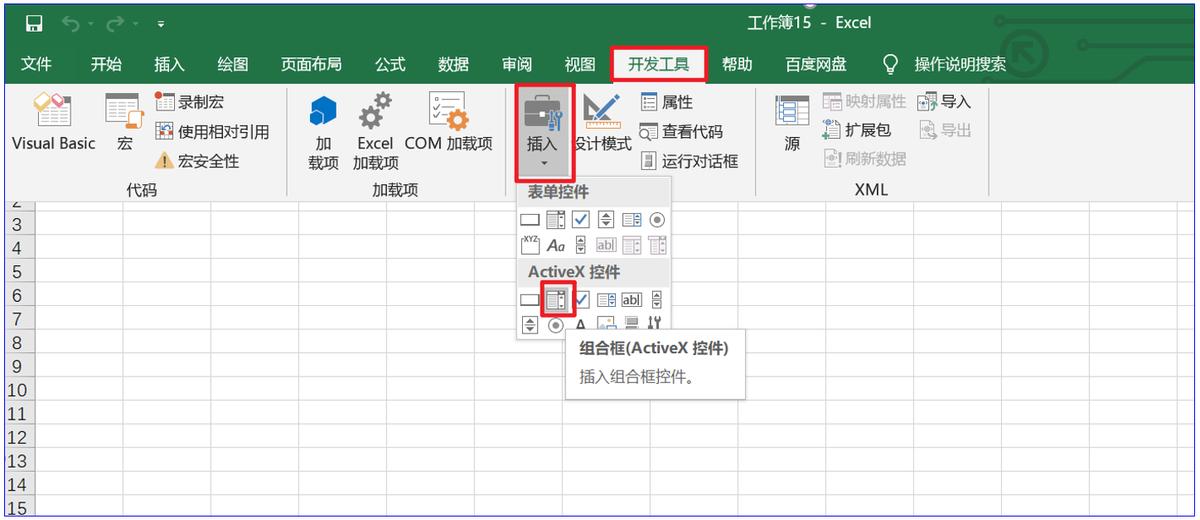Viewport: 1200px width, 520px height.
Task: Expand Customize Quick Access Toolbar arrow
Action: click(161, 23)
